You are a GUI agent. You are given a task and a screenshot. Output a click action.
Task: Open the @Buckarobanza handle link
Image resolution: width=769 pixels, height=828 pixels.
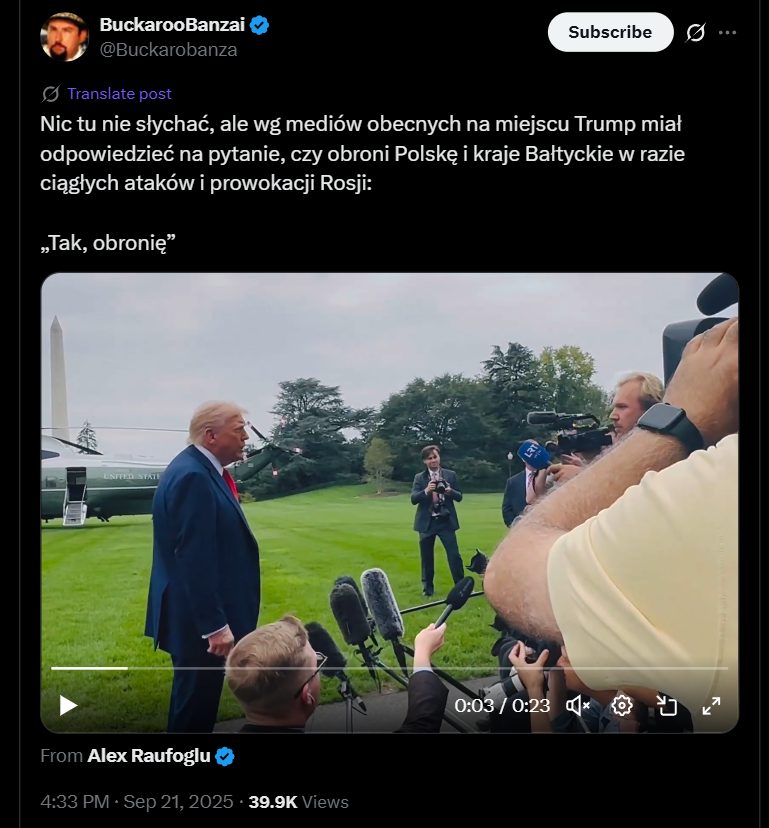click(x=168, y=49)
